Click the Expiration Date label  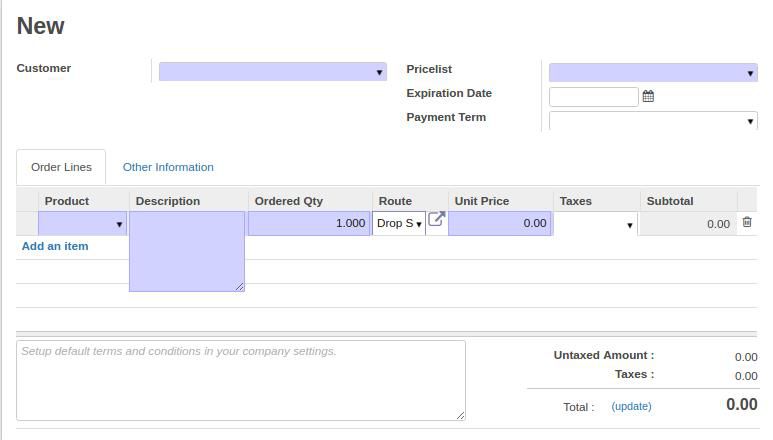[x=449, y=93]
